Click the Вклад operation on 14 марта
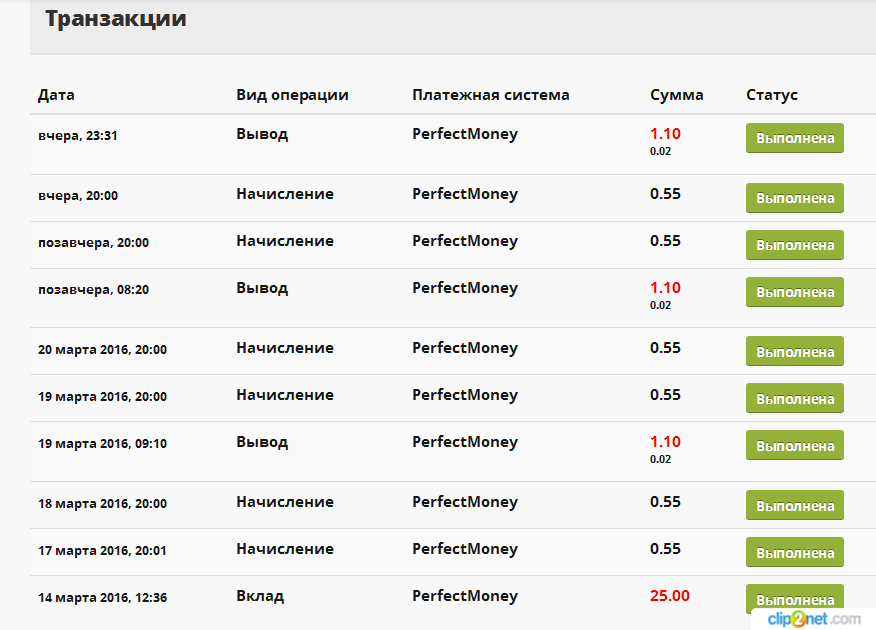This screenshot has height=630, width=876. (x=260, y=596)
